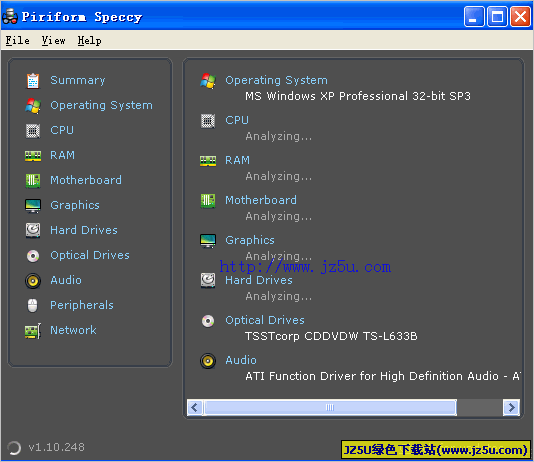Click the Windows flag icon in summary panel

coord(208,81)
